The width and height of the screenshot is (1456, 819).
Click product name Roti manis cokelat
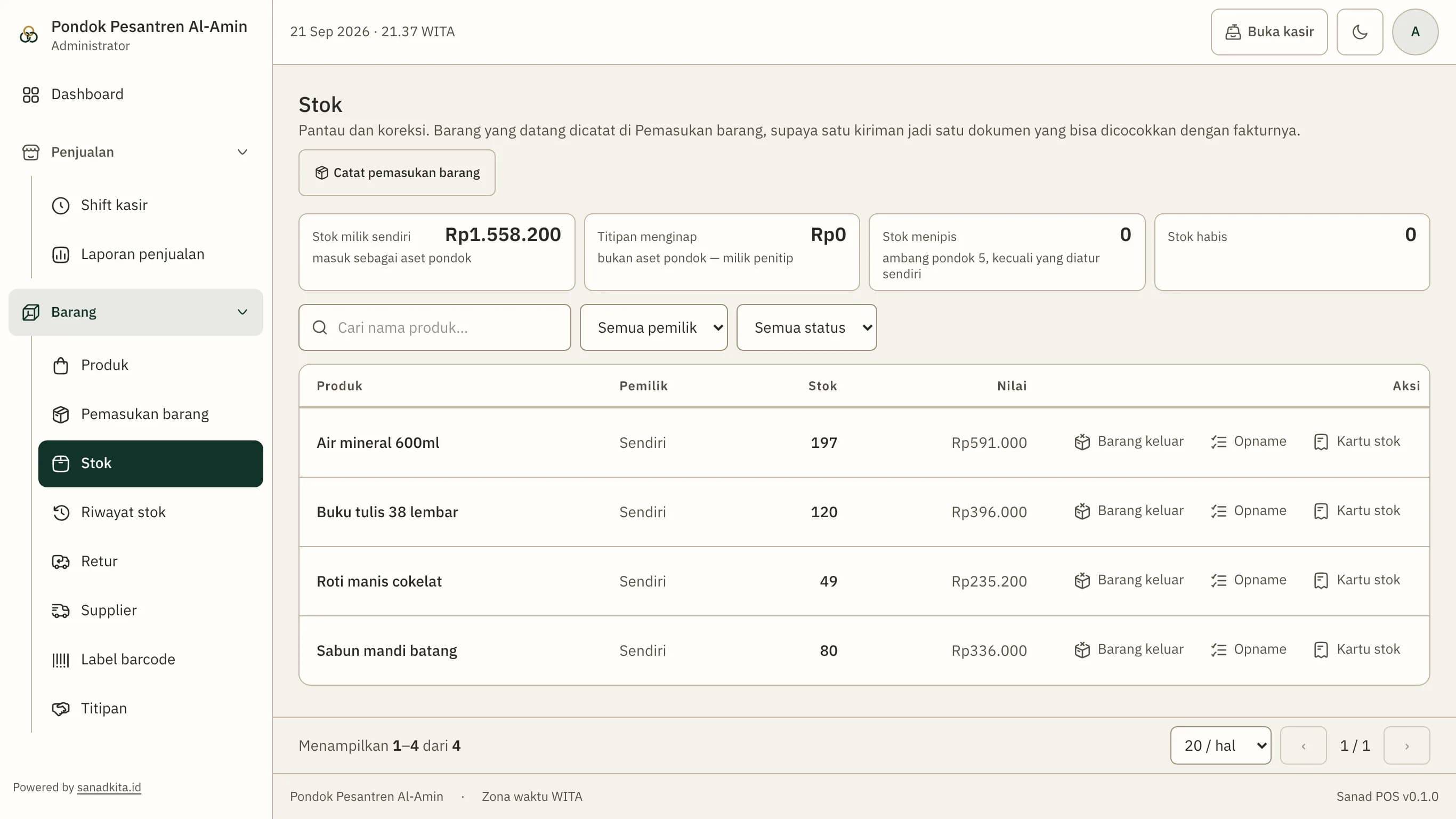click(379, 581)
